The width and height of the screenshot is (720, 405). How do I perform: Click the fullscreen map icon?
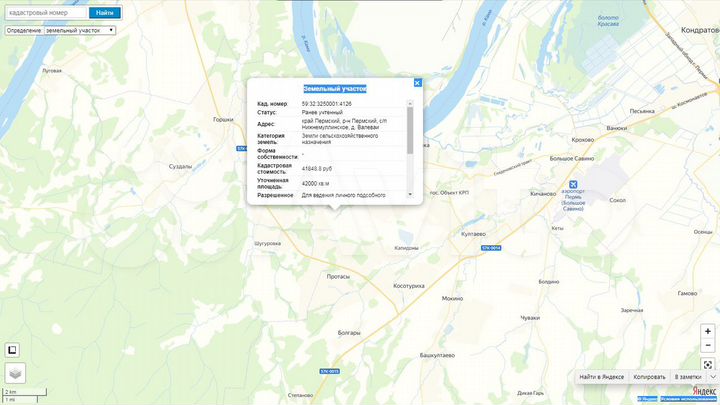coord(707,365)
